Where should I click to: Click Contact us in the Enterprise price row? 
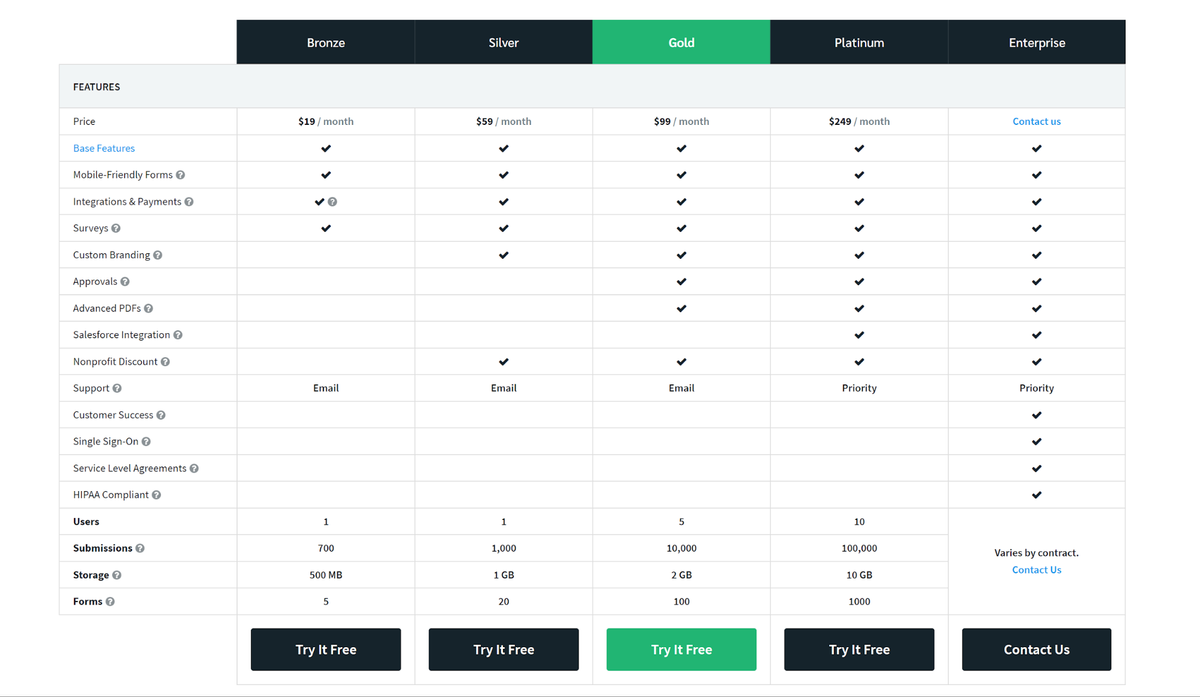point(1036,120)
